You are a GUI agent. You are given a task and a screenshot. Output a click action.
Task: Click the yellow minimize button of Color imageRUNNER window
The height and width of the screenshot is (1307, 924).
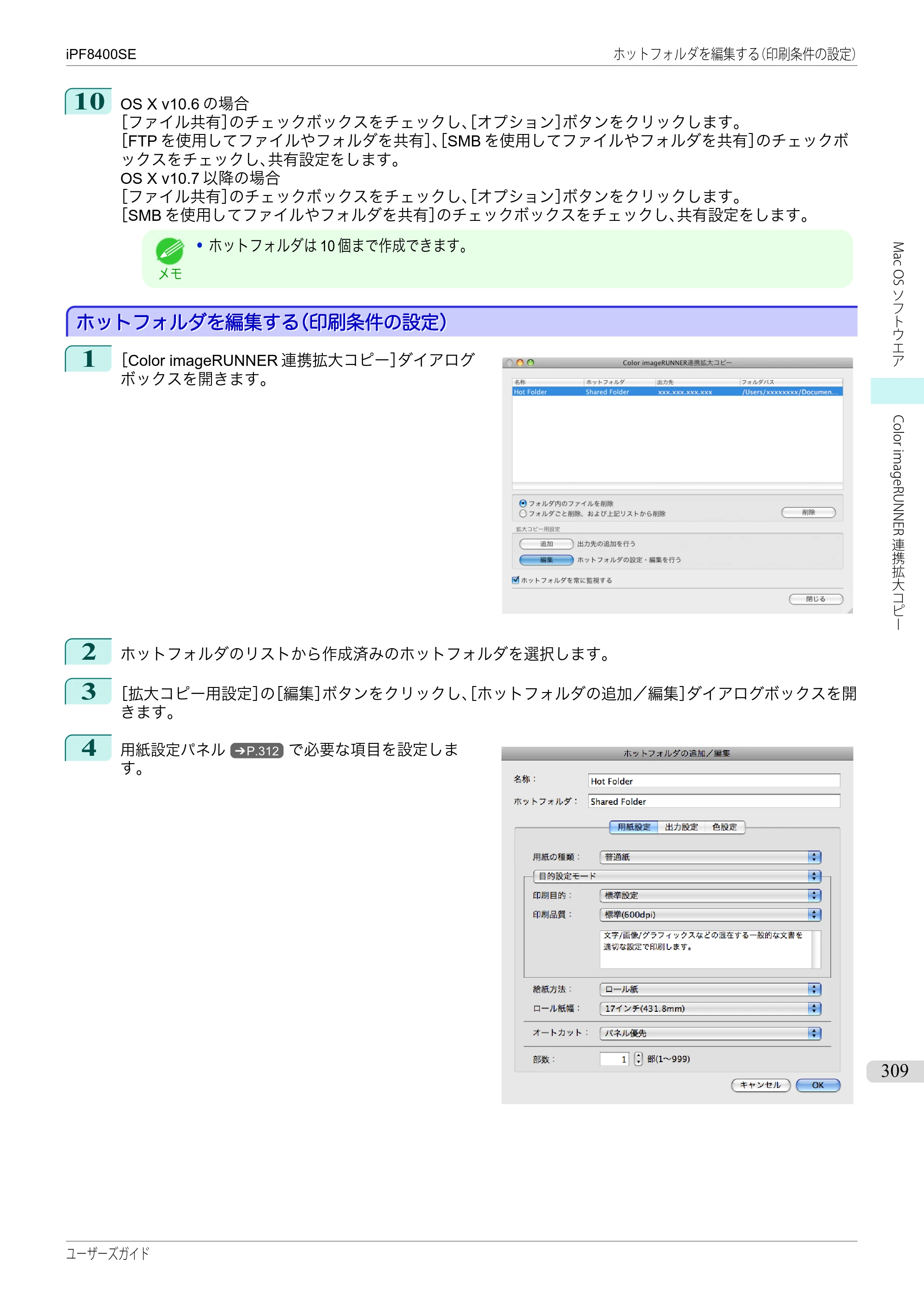point(519,363)
